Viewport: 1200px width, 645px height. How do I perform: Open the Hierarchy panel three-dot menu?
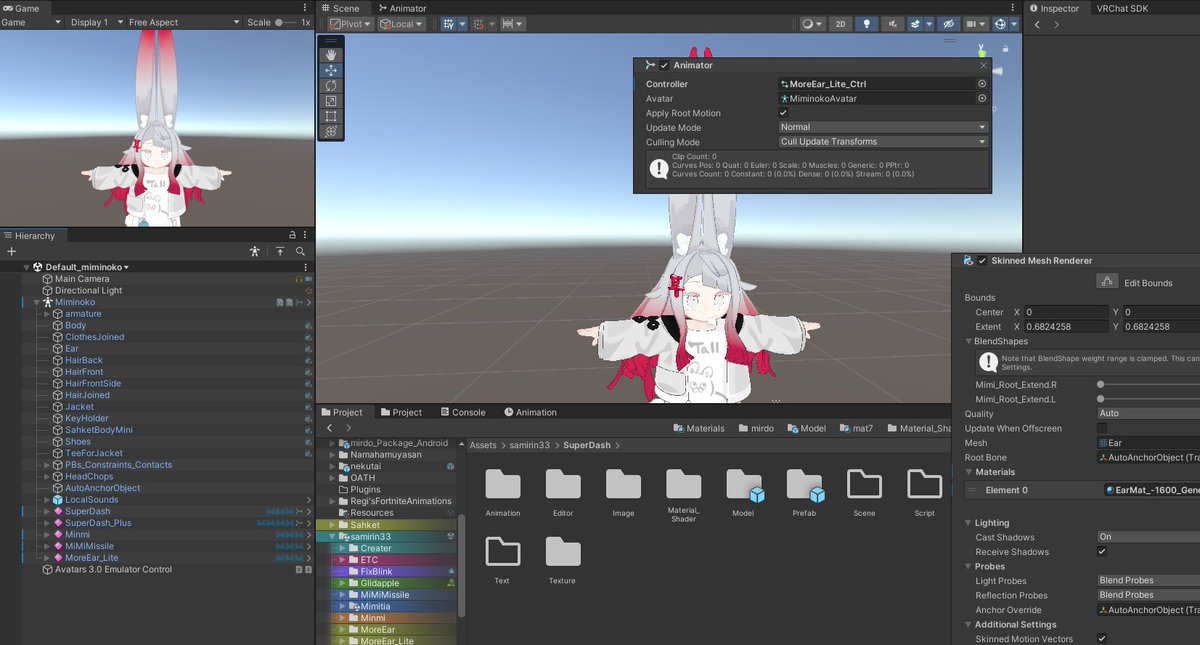(x=306, y=235)
